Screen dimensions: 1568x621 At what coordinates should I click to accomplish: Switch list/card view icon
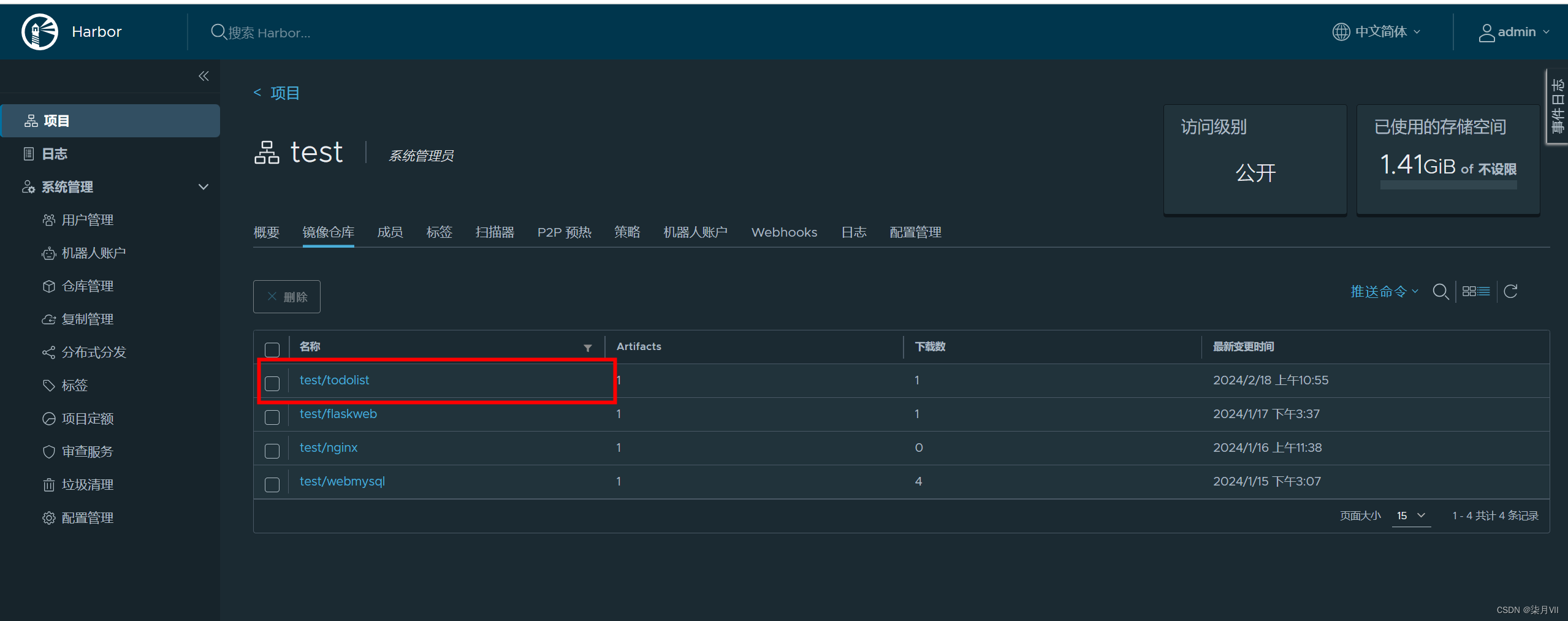1476,291
